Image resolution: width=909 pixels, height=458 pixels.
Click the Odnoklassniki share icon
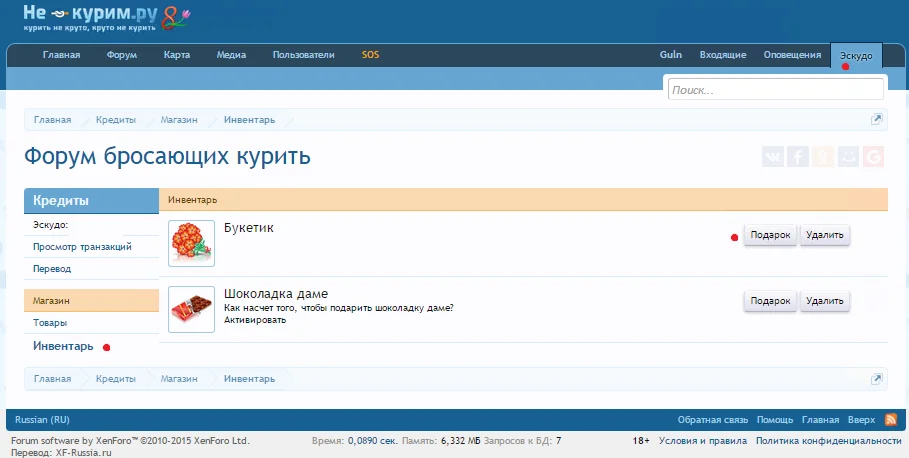click(x=823, y=156)
